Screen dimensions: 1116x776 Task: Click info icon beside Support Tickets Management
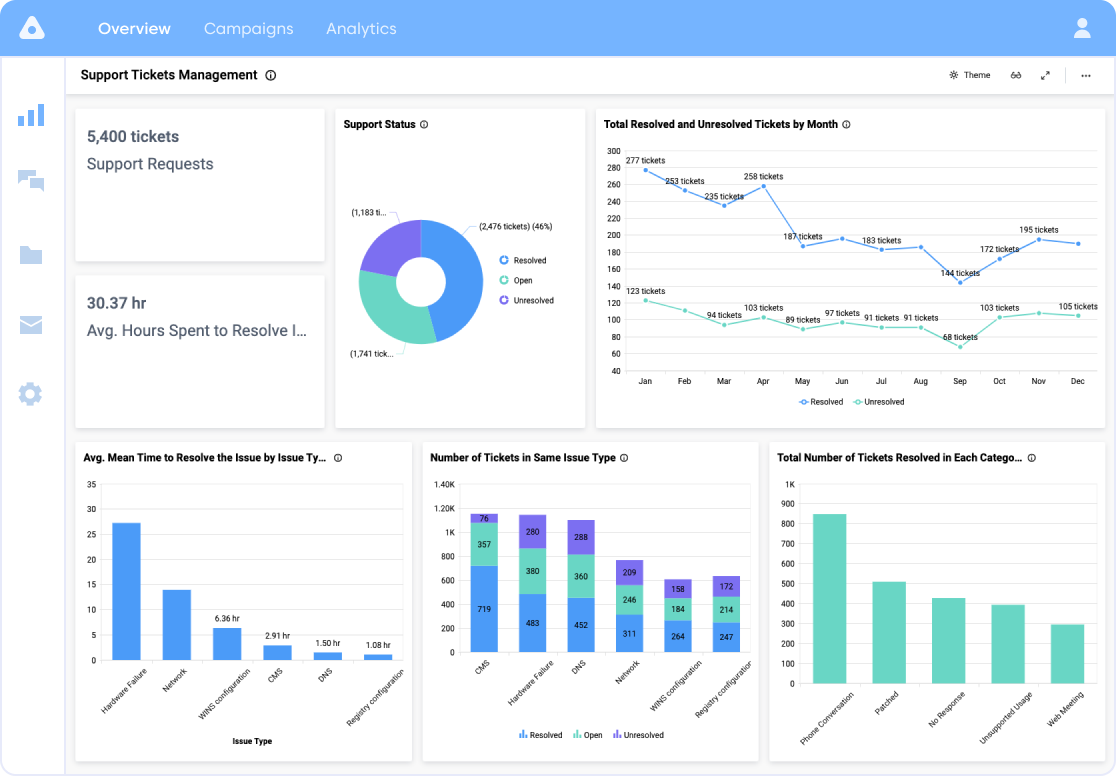270,75
